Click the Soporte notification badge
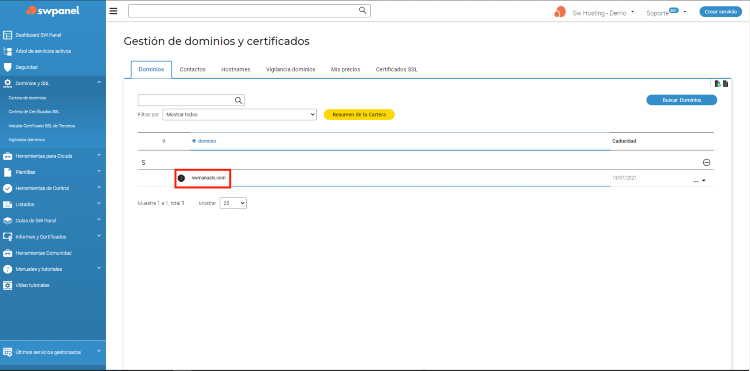The width and height of the screenshot is (750, 371). pos(674,10)
